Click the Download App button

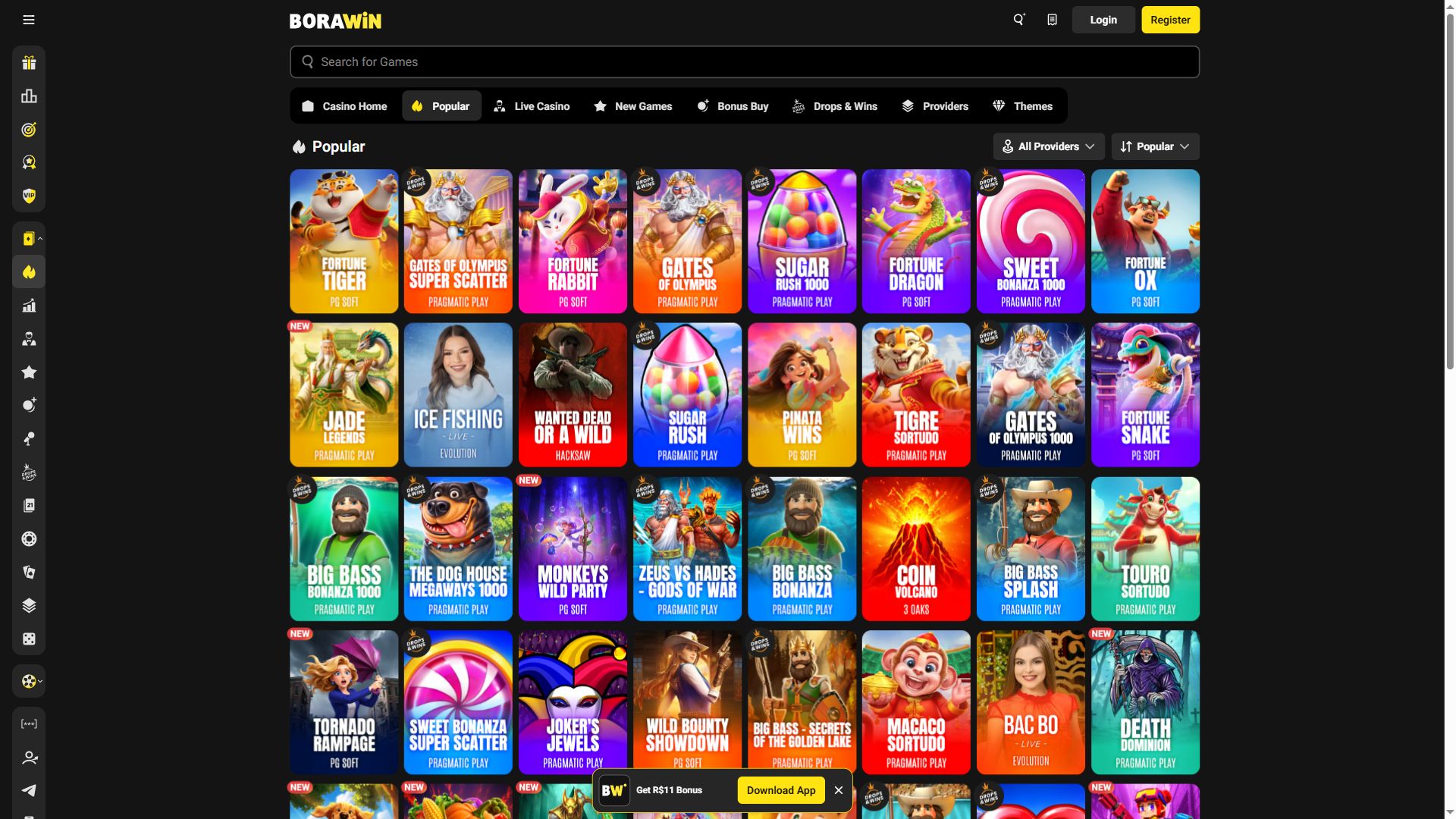pyautogui.click(x=781, y=790)
